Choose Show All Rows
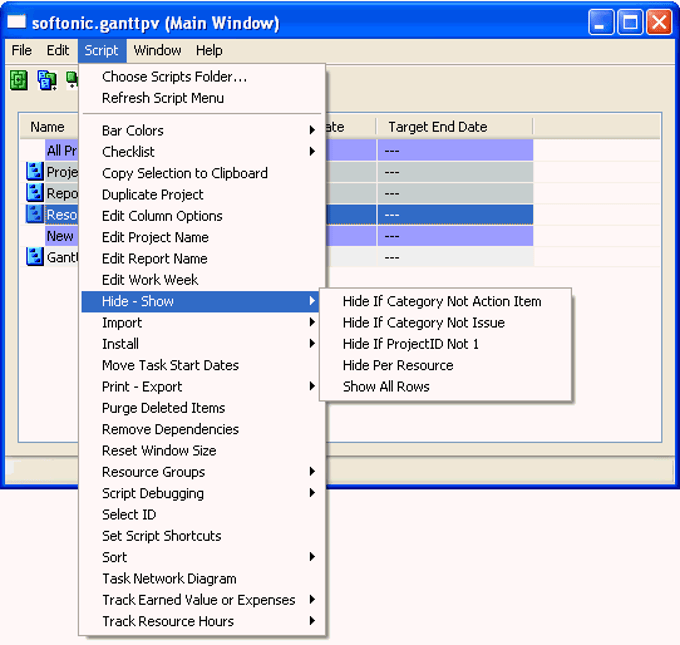This screenshot has width=680, height=645. pos(445,386)
